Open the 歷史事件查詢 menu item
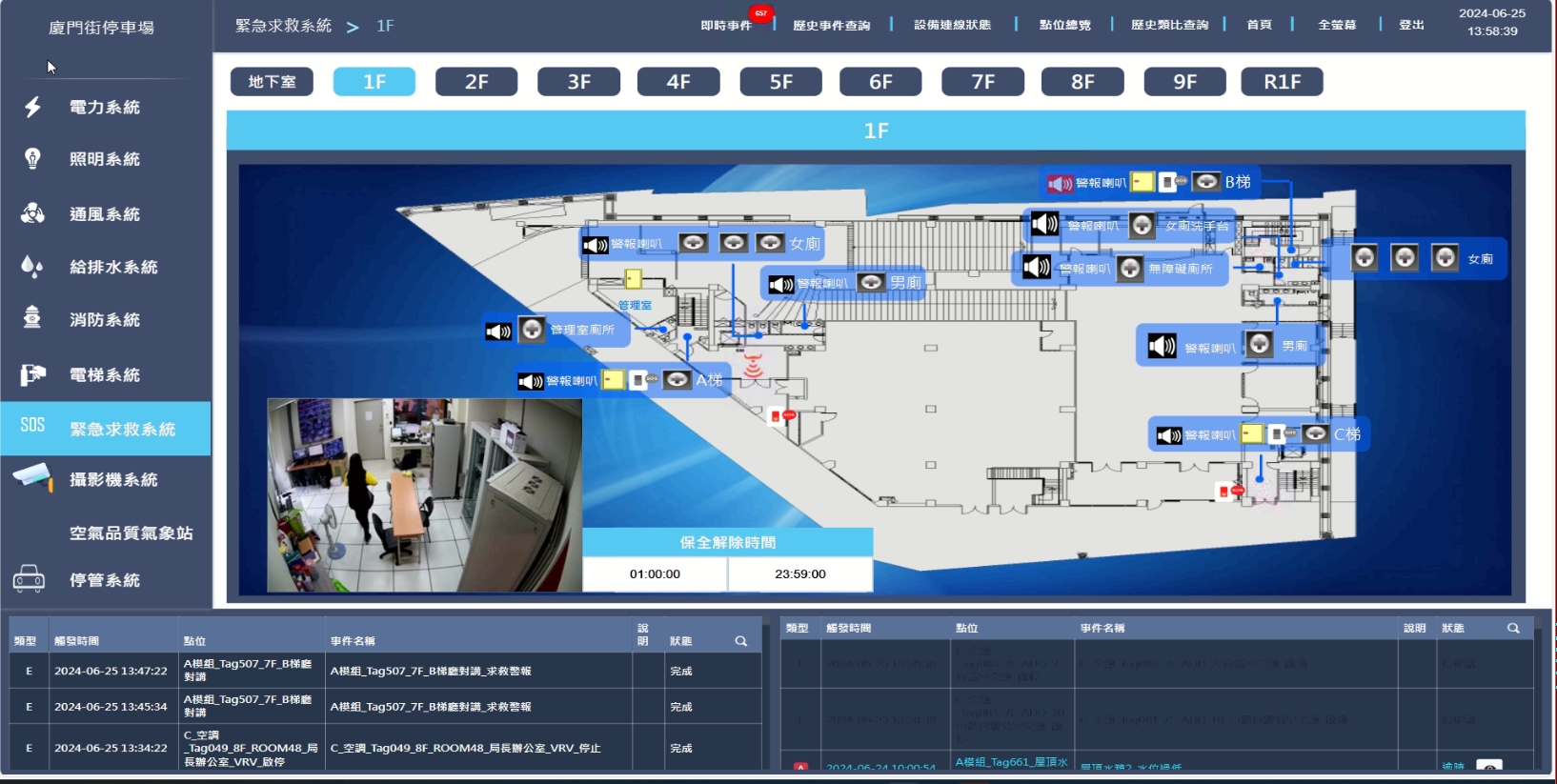This screenshot has width=1557, height=784. 831,26
